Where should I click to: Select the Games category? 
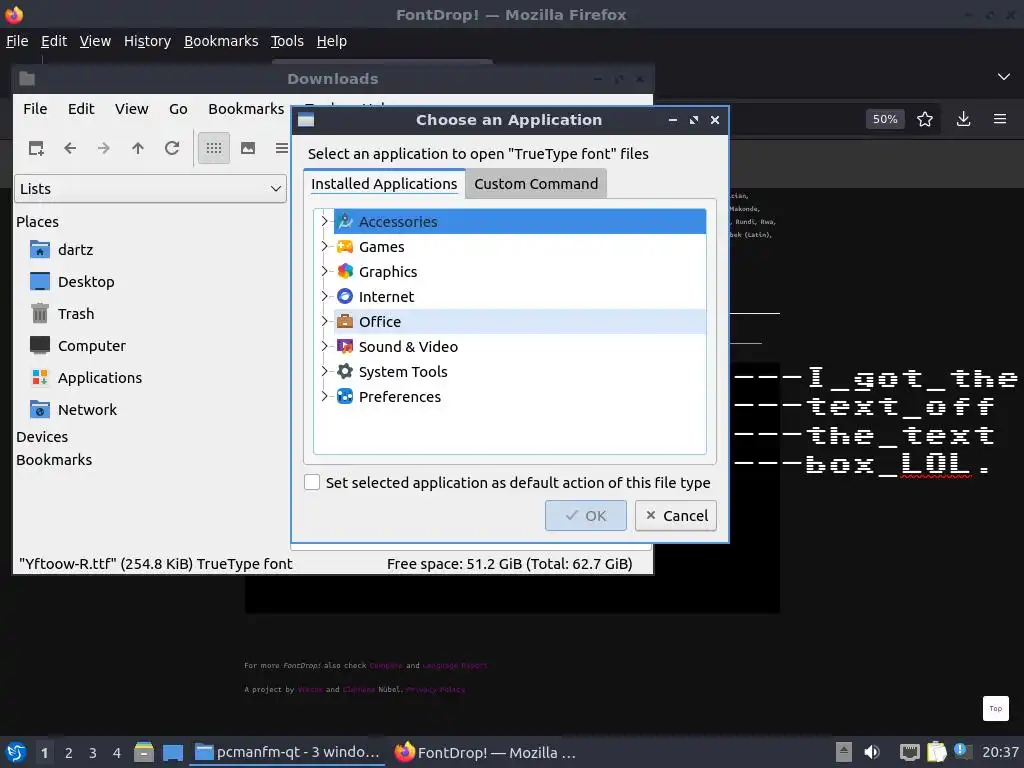[520, 247]
